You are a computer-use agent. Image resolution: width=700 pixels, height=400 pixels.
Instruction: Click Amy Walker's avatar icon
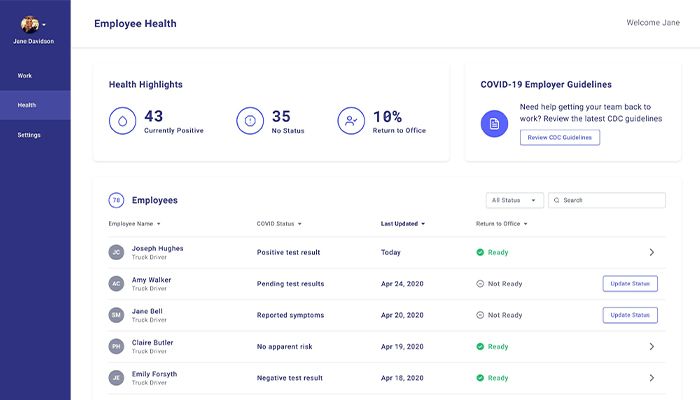116,284
